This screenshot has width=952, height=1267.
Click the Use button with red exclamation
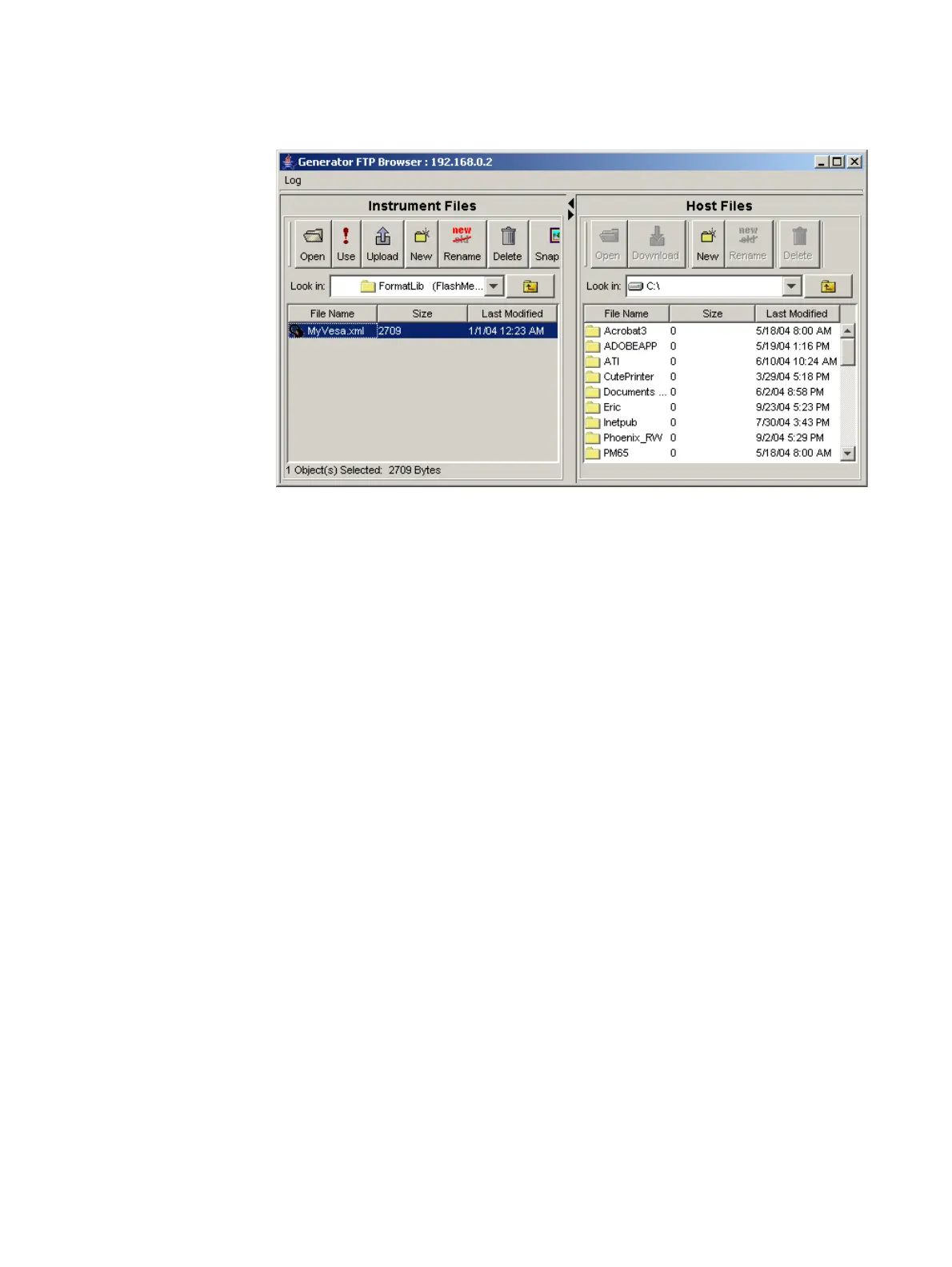[x=346, y=244]
